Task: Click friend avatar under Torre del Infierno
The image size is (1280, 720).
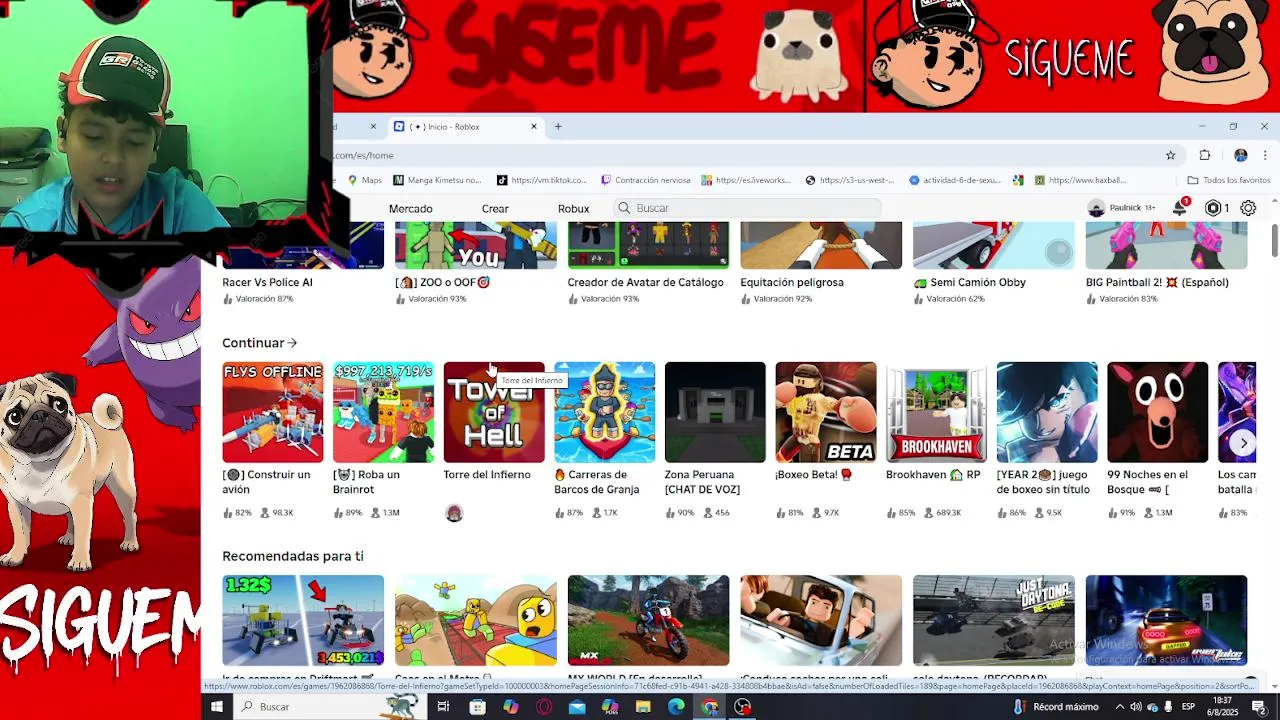Action: click(454, 513)
